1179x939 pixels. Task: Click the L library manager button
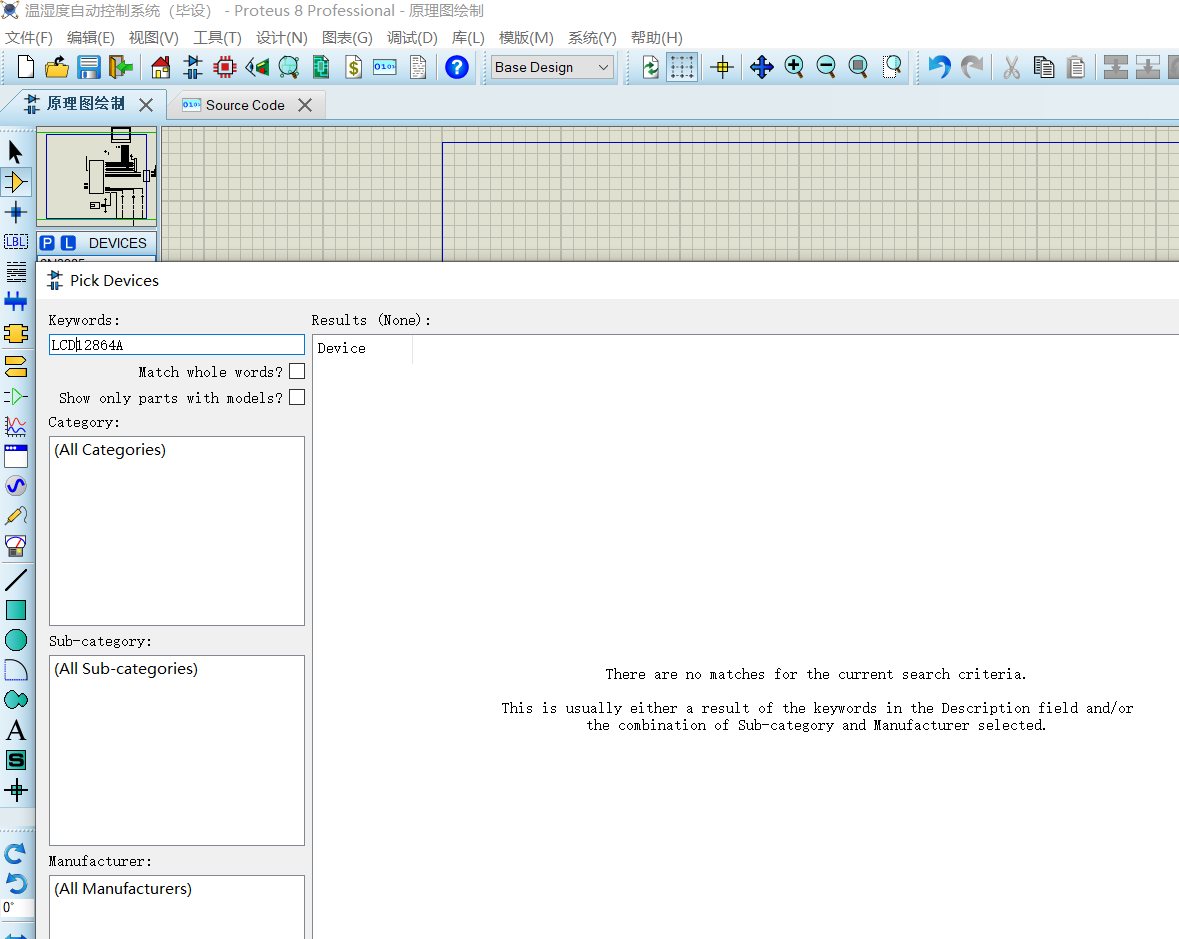68,243
